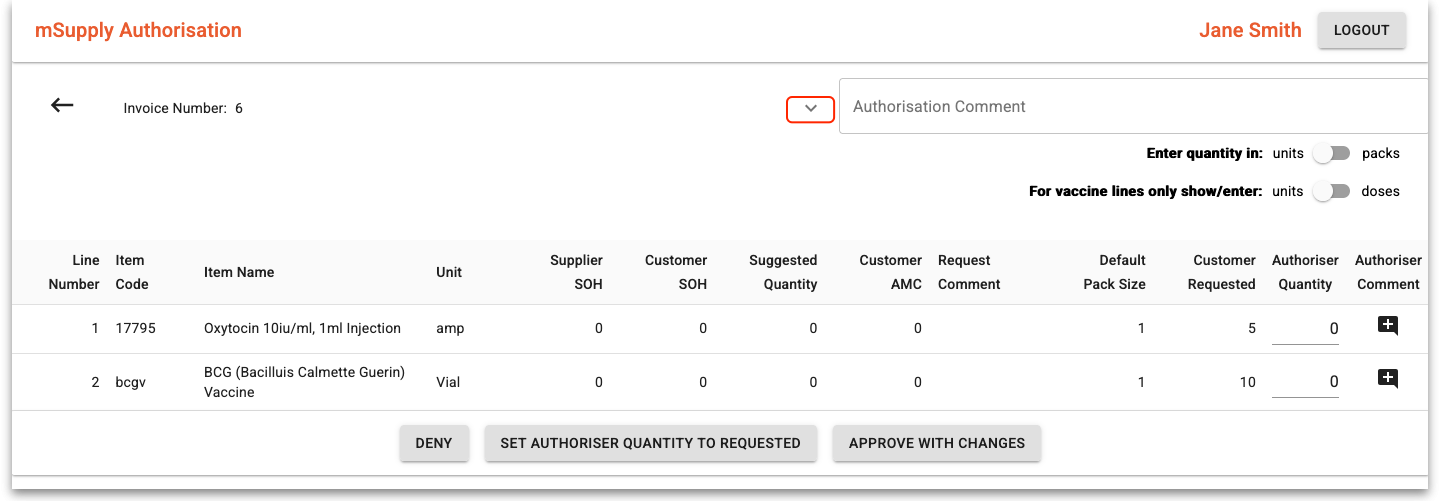Screen dimensions: 1440x501
Task: Log out using the Logout button
Action: tap(1361, 30)
